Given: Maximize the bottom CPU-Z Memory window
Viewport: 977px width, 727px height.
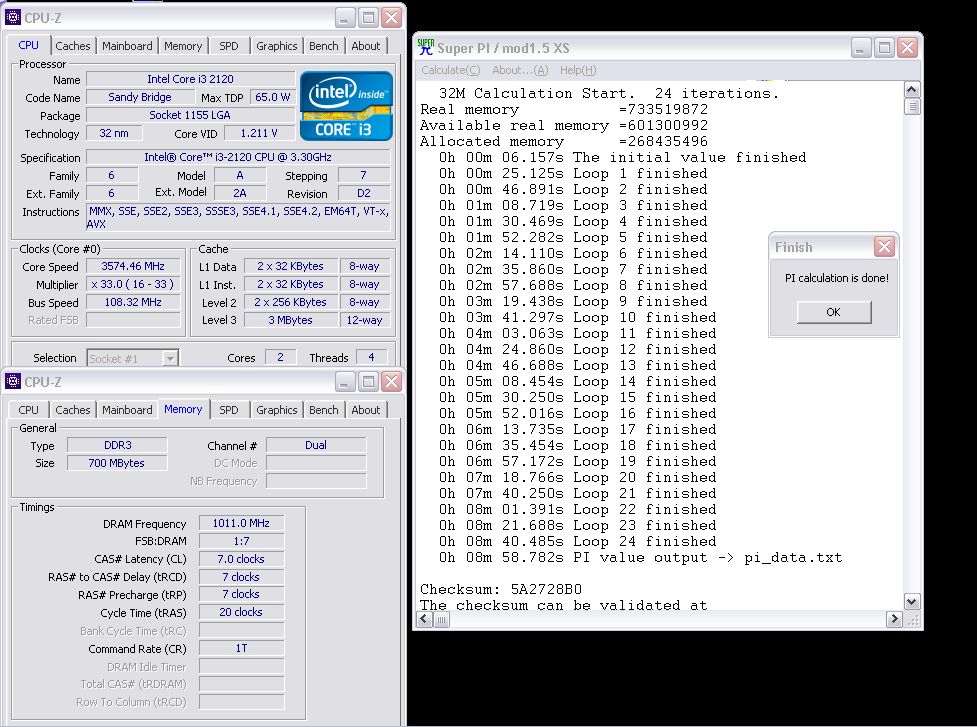Looking at the screenshot, I should click(368, 381).
